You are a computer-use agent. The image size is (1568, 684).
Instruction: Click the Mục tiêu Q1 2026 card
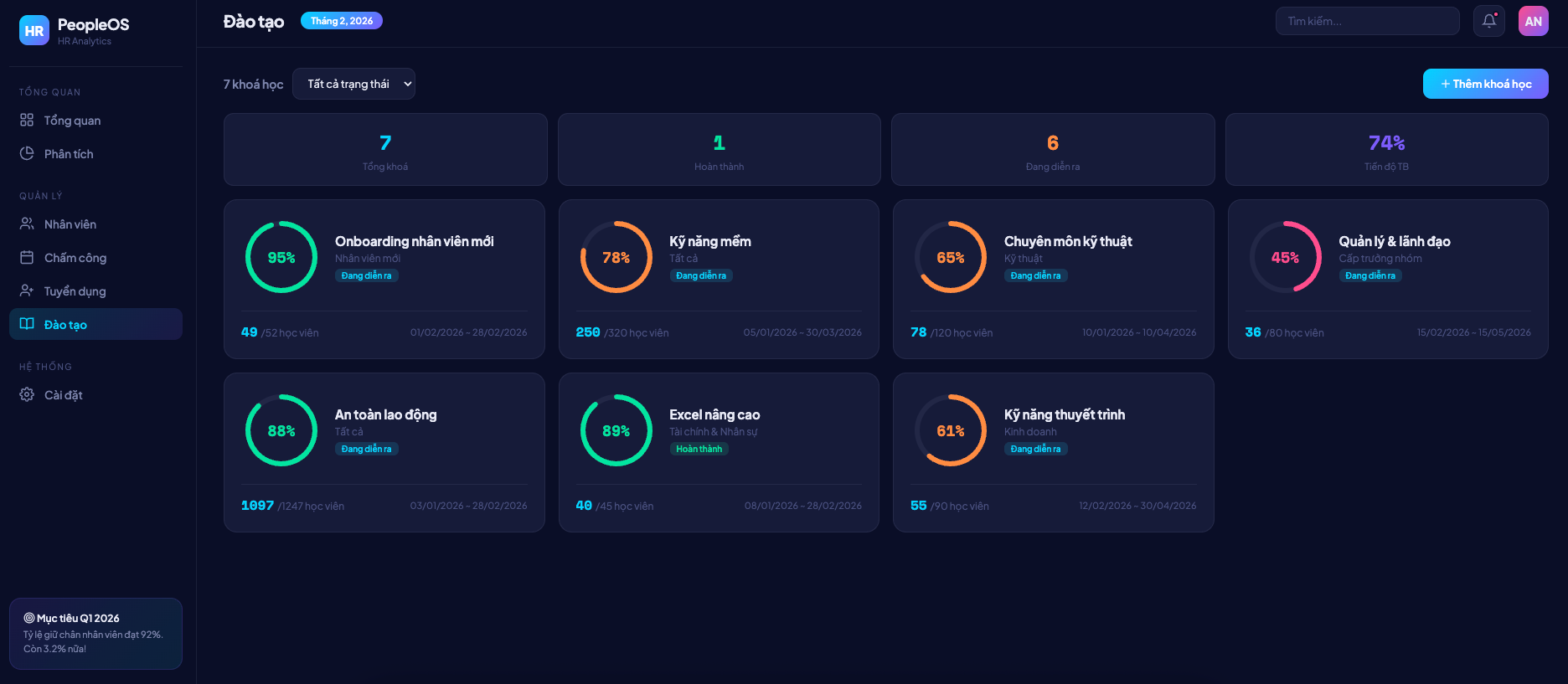tap(95, 633)
